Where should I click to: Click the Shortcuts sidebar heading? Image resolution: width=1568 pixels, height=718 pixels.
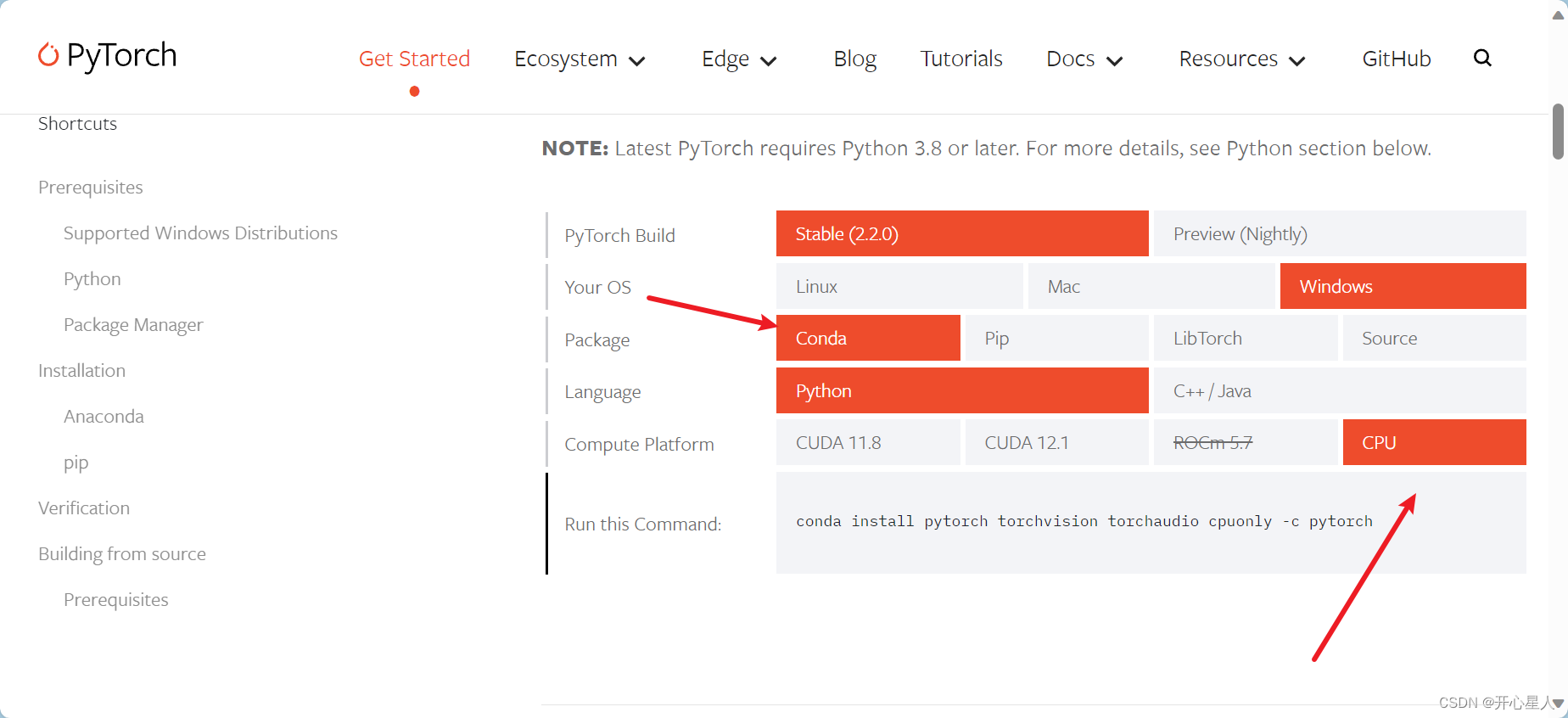77,123
